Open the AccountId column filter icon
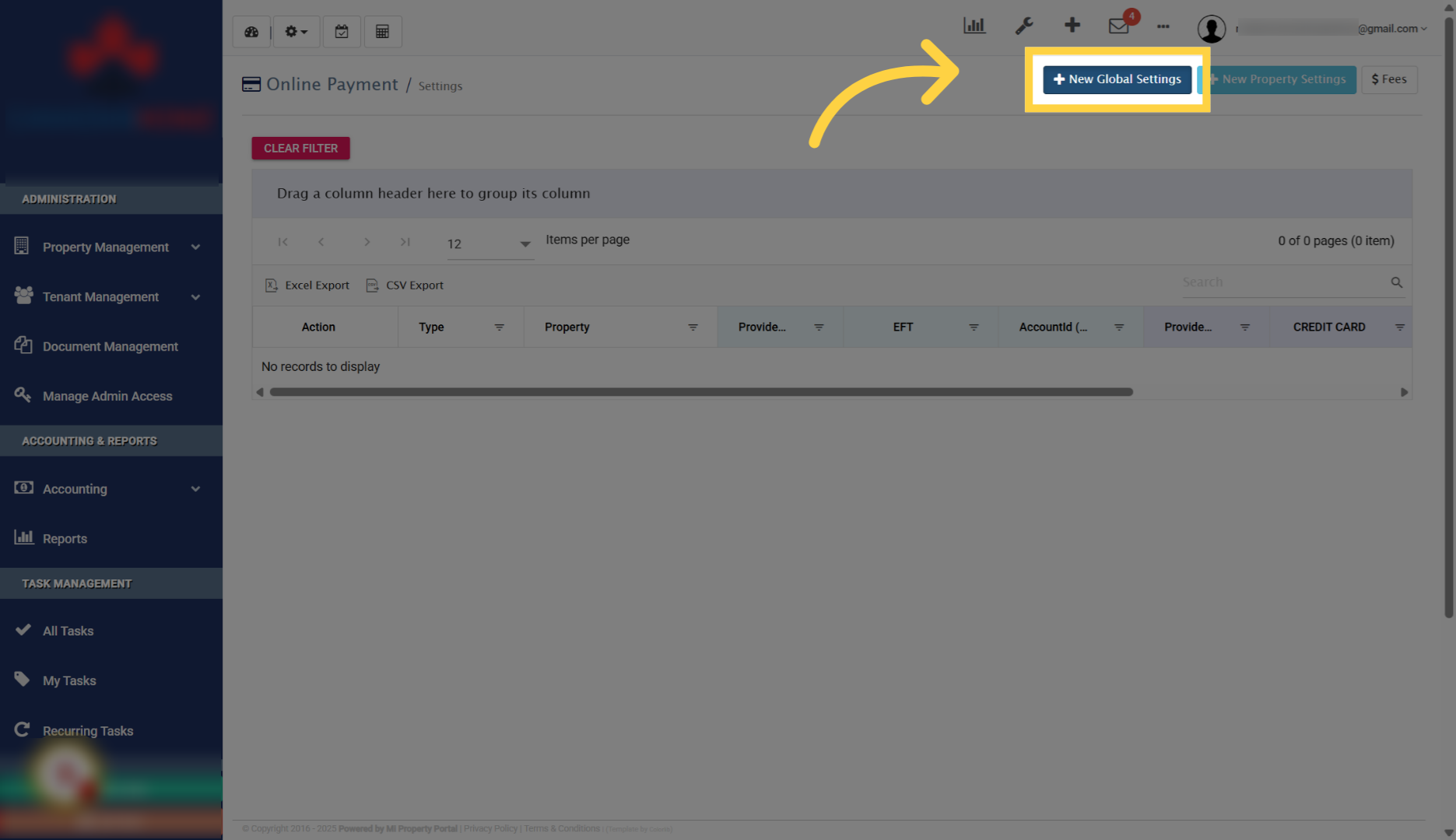The height and width of the screenshot is (840, 1456). [1119, 327]
